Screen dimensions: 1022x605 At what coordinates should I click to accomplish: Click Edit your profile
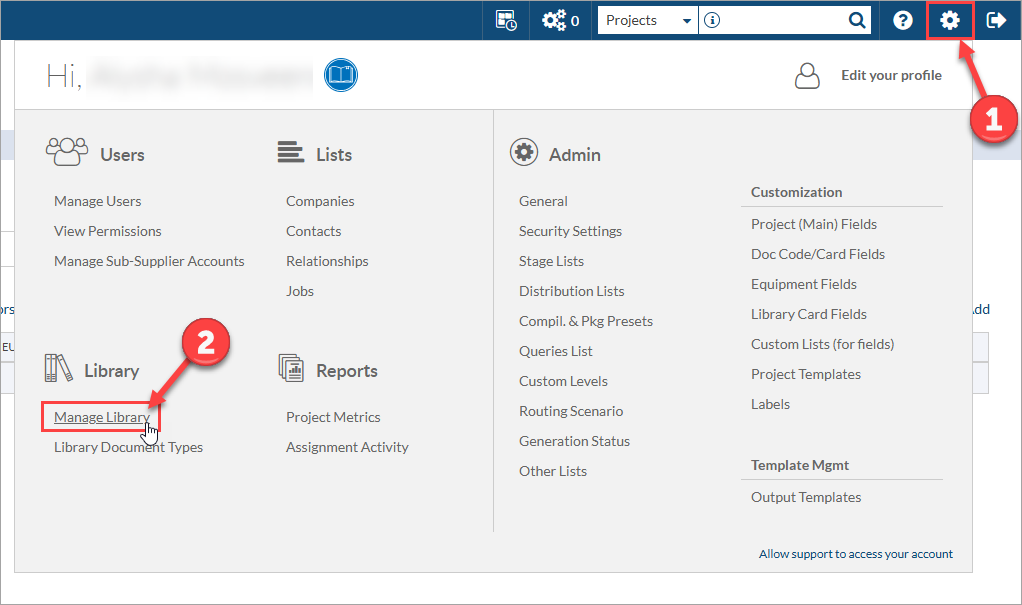click(890, 75)
